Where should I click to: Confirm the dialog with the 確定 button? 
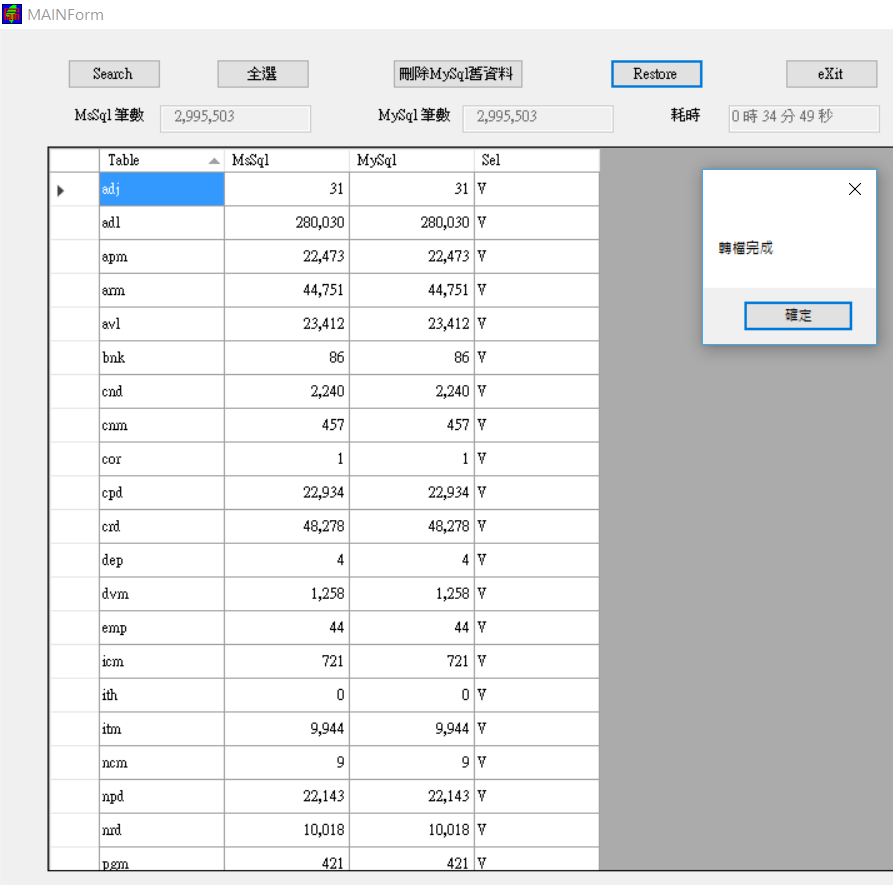(x=798, y=316)
